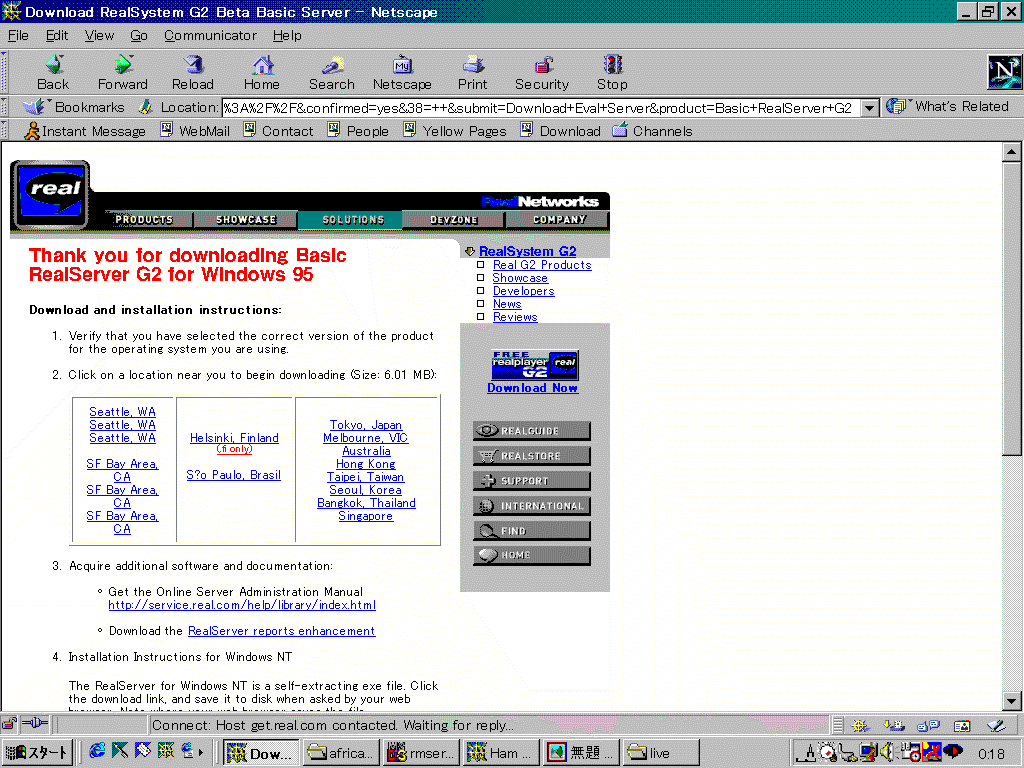Open Newsgroups from the component bar
Screen dimensions: 1024x768
coord(927,725)
